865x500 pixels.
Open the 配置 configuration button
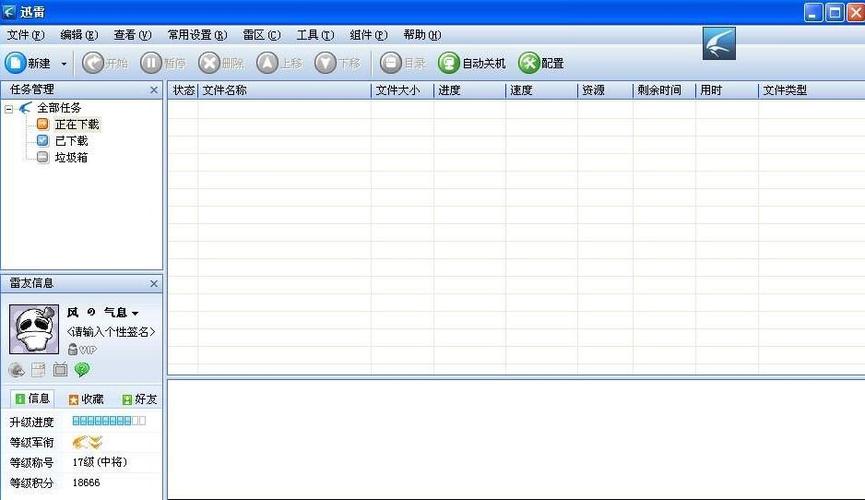click(x=541, y=63)
